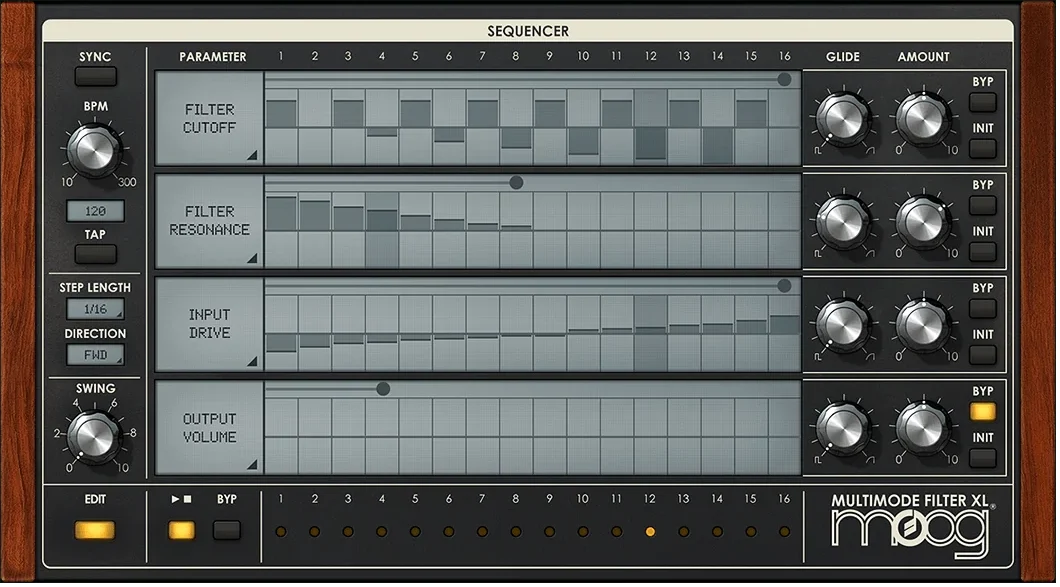
Task: Open the DIRECTION dropdown showing FWD
Action: [95, 355]
